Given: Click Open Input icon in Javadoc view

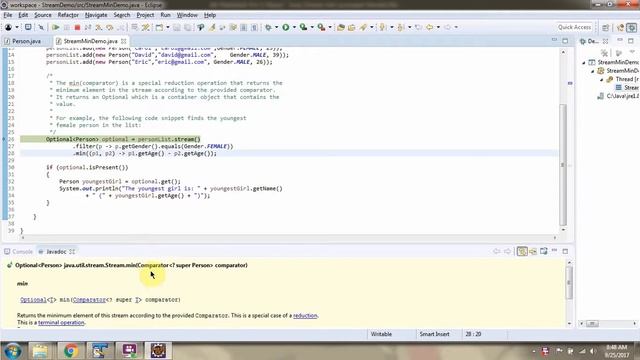Looking at the screenshot, I should pyautogui.click(x=533, y=251).
